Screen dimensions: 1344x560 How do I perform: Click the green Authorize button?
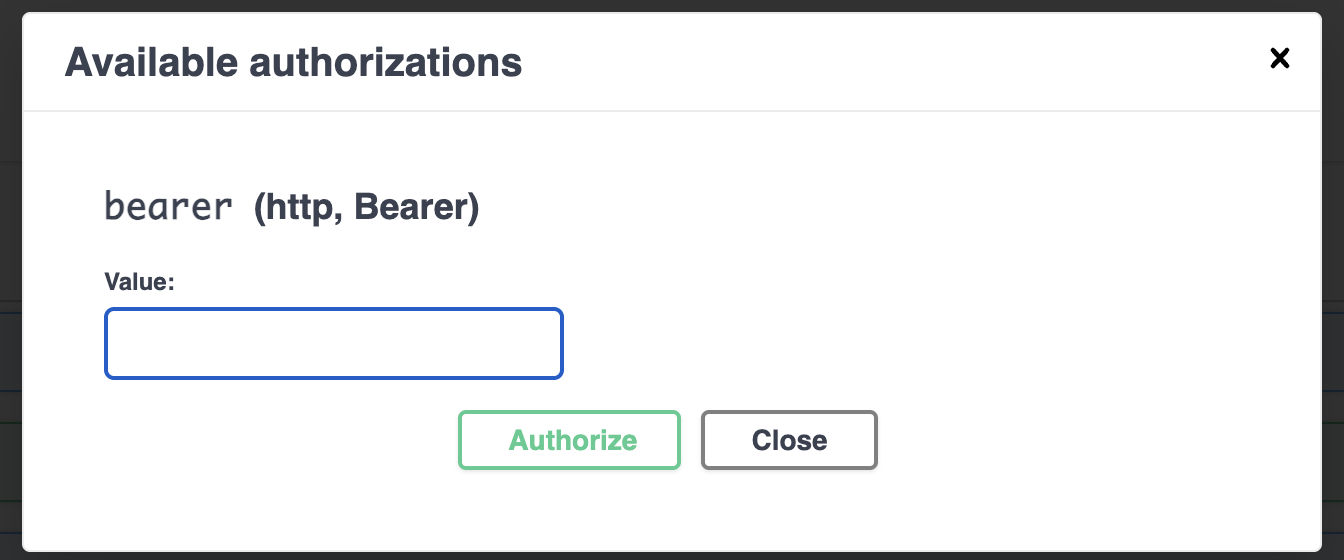(569, 440)
